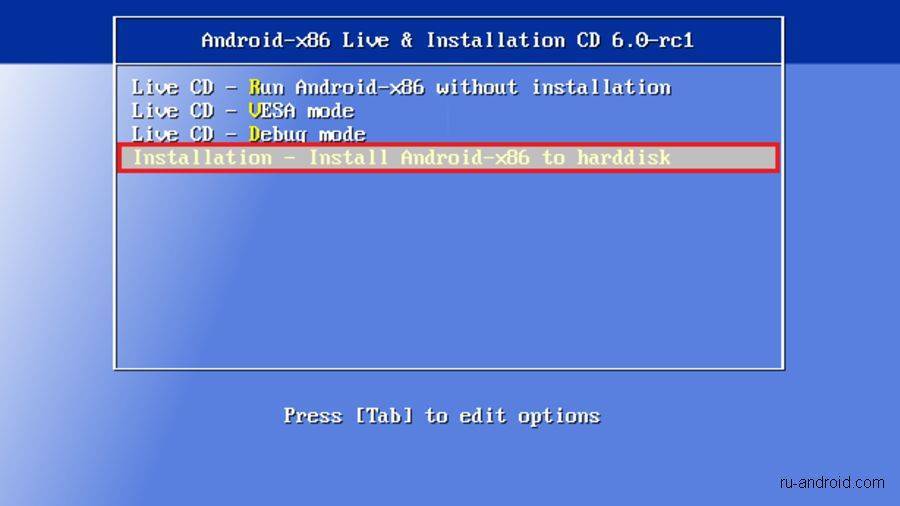The height and width of the screenshot is (506, 900).
Task: Click the Android-x86 Live & Installation CD title
Action: pos(448,40)
